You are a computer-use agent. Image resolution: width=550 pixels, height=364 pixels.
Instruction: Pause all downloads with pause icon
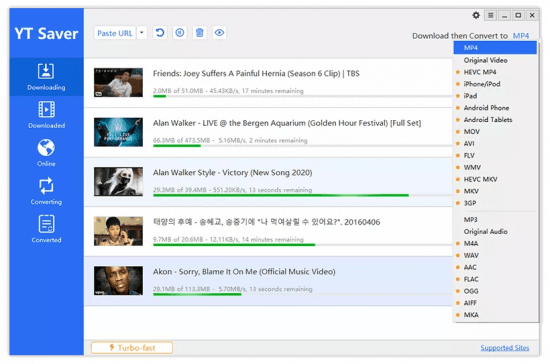click(x=180, y=33)
